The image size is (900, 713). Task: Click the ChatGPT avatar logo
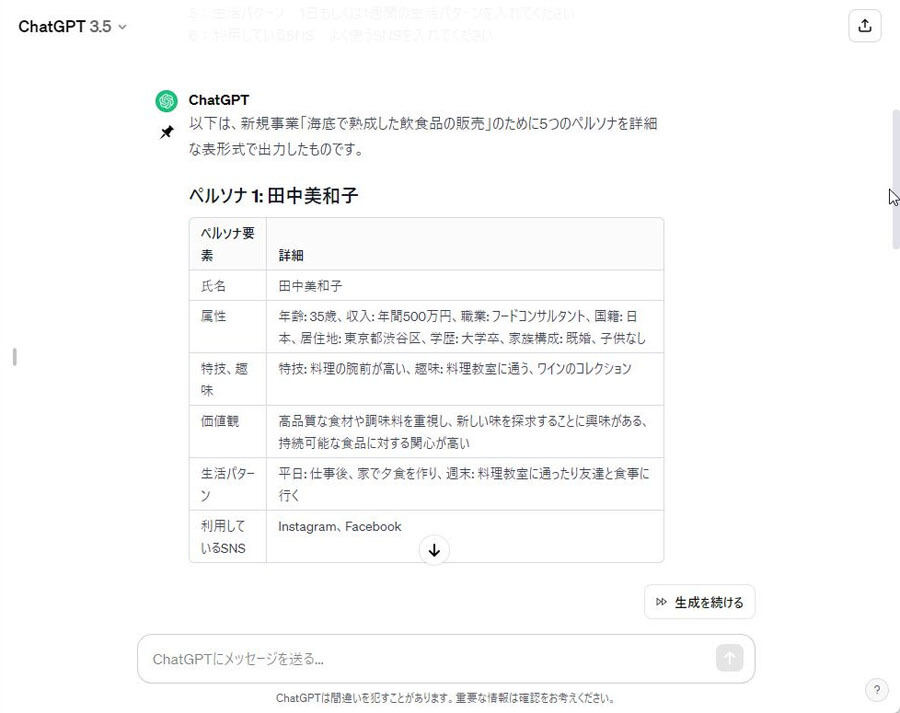coord(166,101)
